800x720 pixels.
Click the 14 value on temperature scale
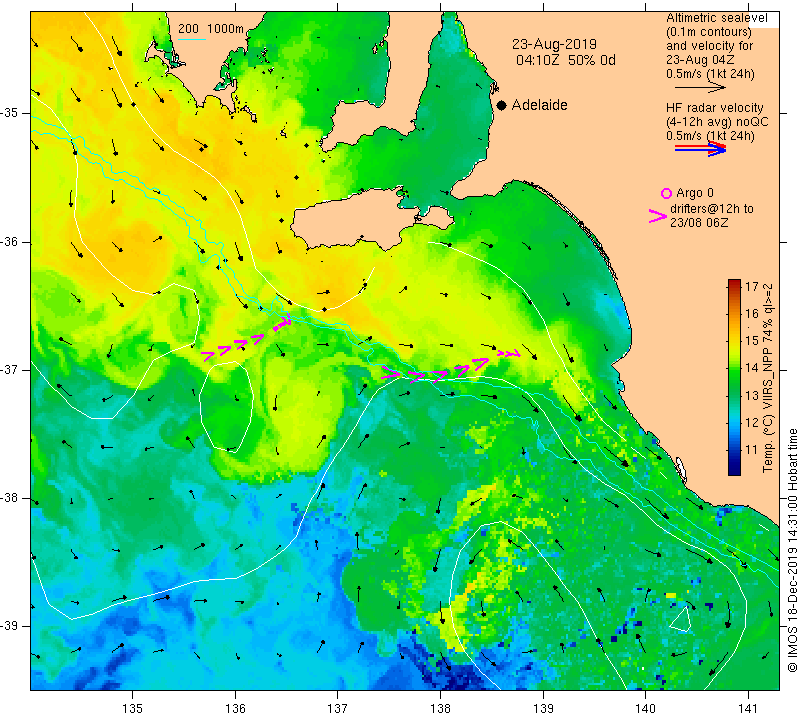click(752, 368)
